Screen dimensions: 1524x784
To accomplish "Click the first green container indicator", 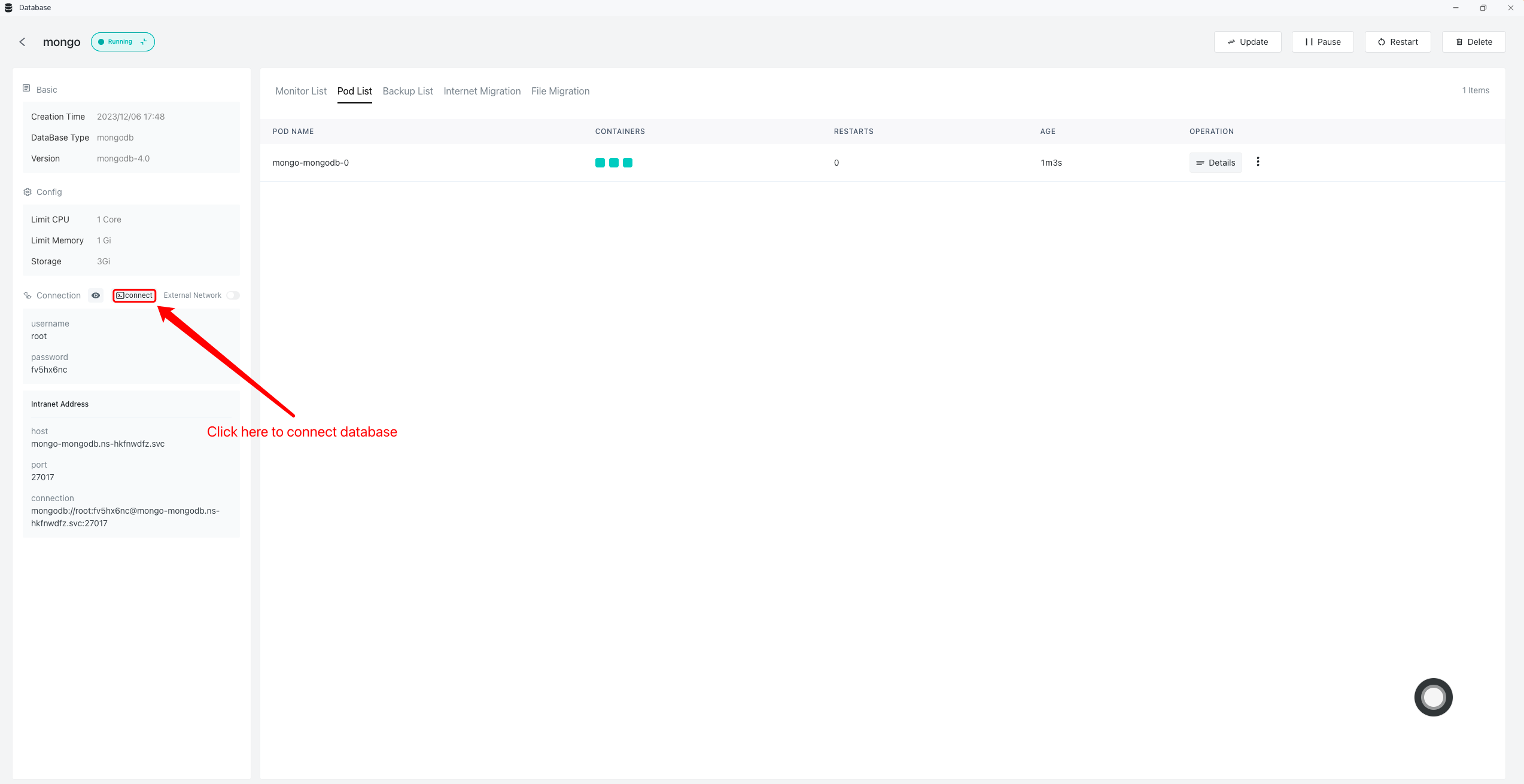I will 600,163.
